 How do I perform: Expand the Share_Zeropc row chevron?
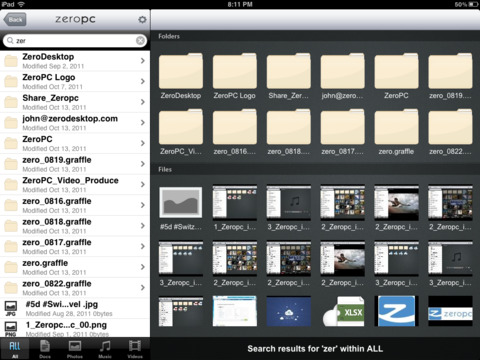(x=143, y=102)
